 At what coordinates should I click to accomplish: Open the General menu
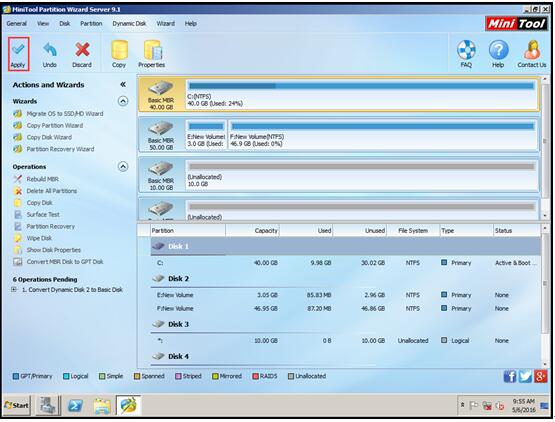[x=17, y=24]
